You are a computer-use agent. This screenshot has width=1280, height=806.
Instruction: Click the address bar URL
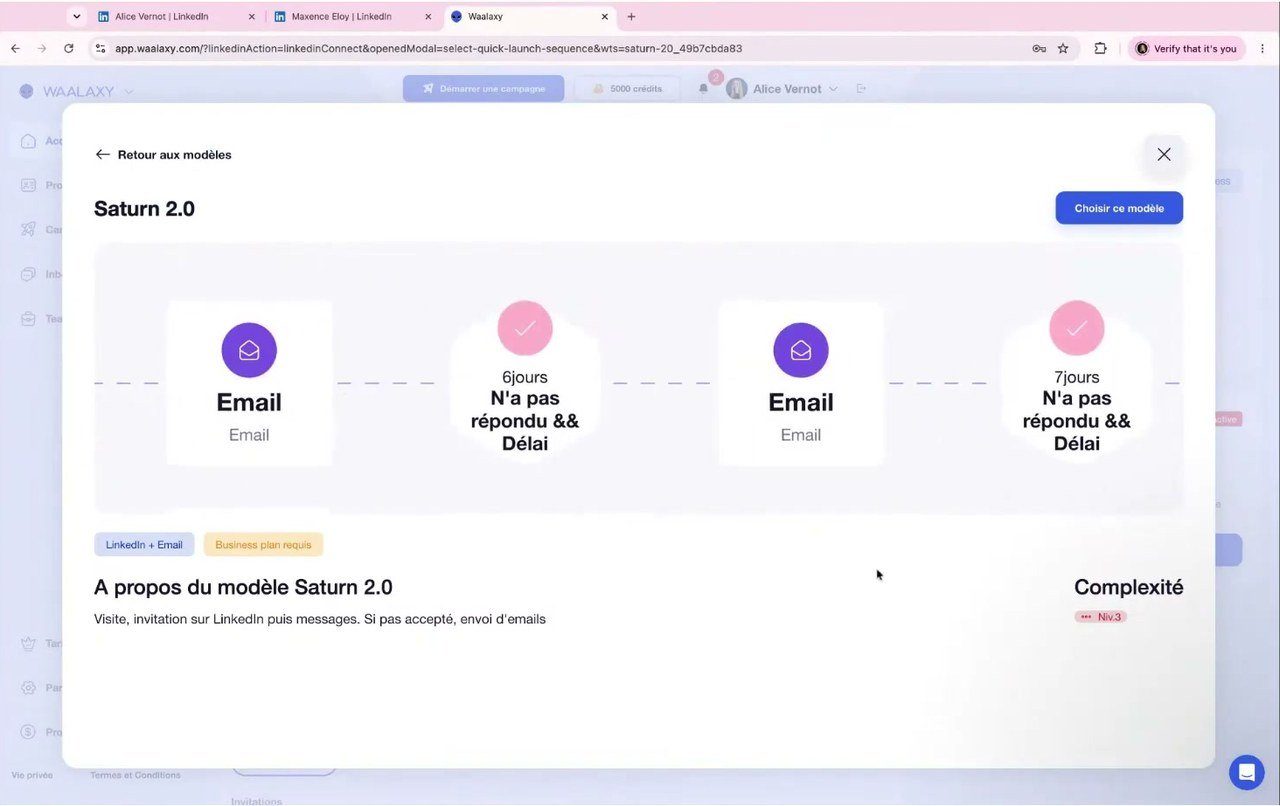[428, 48]
